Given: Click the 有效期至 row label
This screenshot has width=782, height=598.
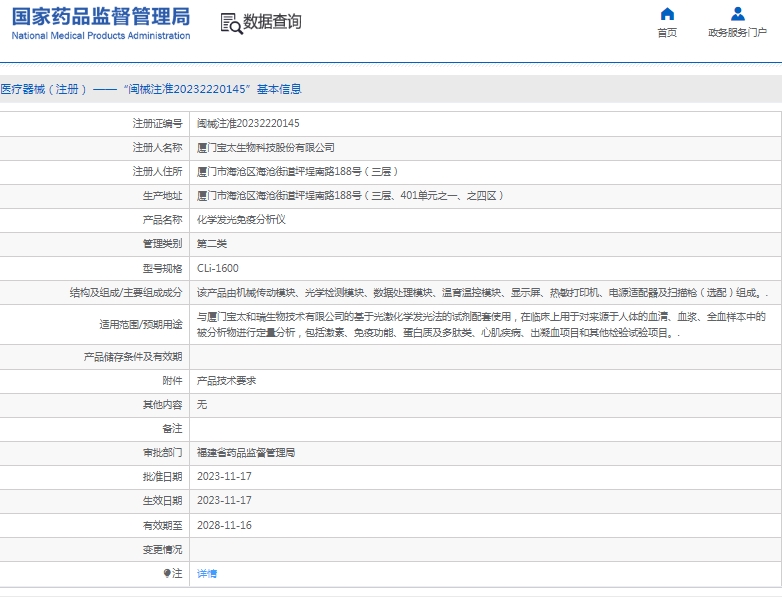Looking at the screenshot, I should click(x=163, y=525).
